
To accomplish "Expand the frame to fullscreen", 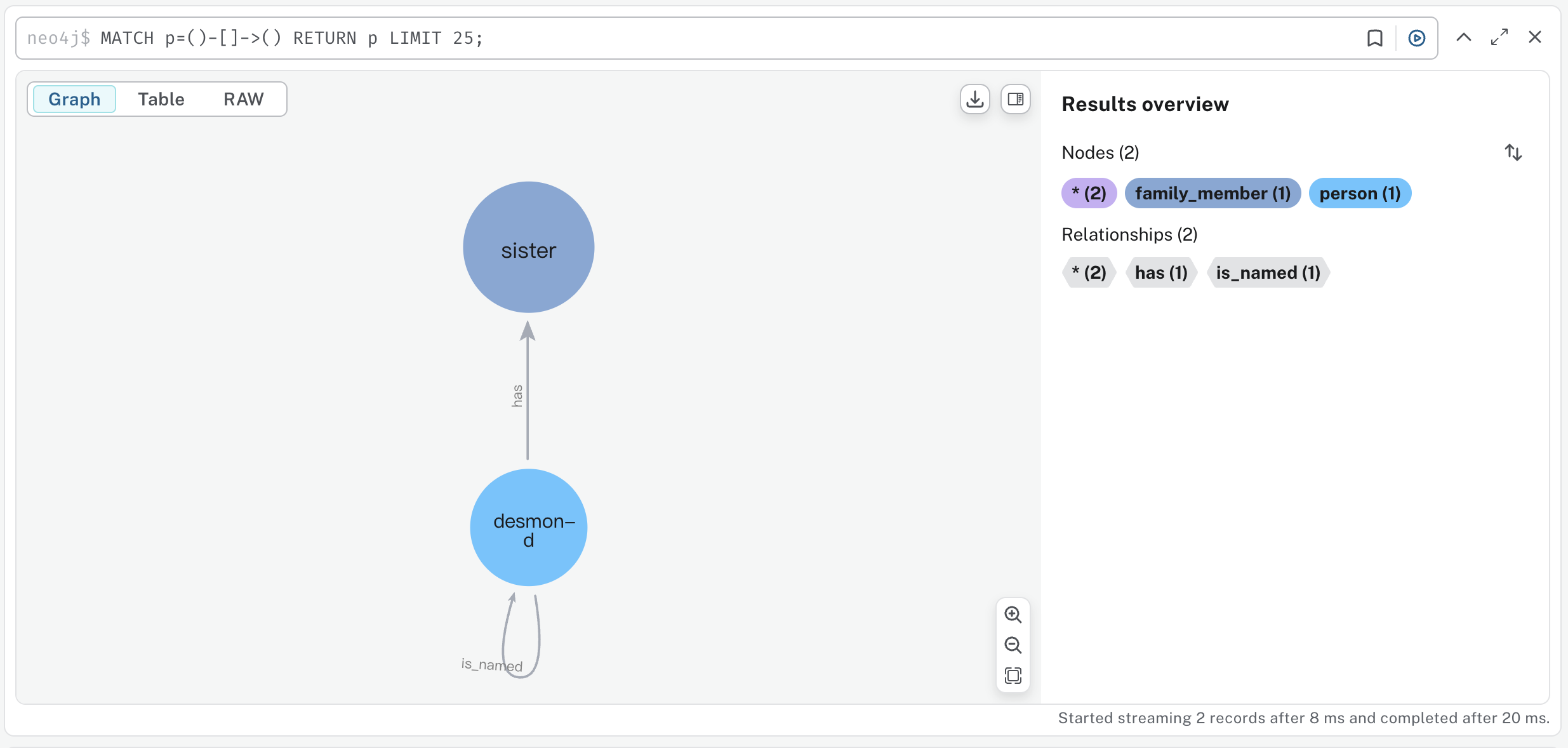I will click(x=1499, y=37).
